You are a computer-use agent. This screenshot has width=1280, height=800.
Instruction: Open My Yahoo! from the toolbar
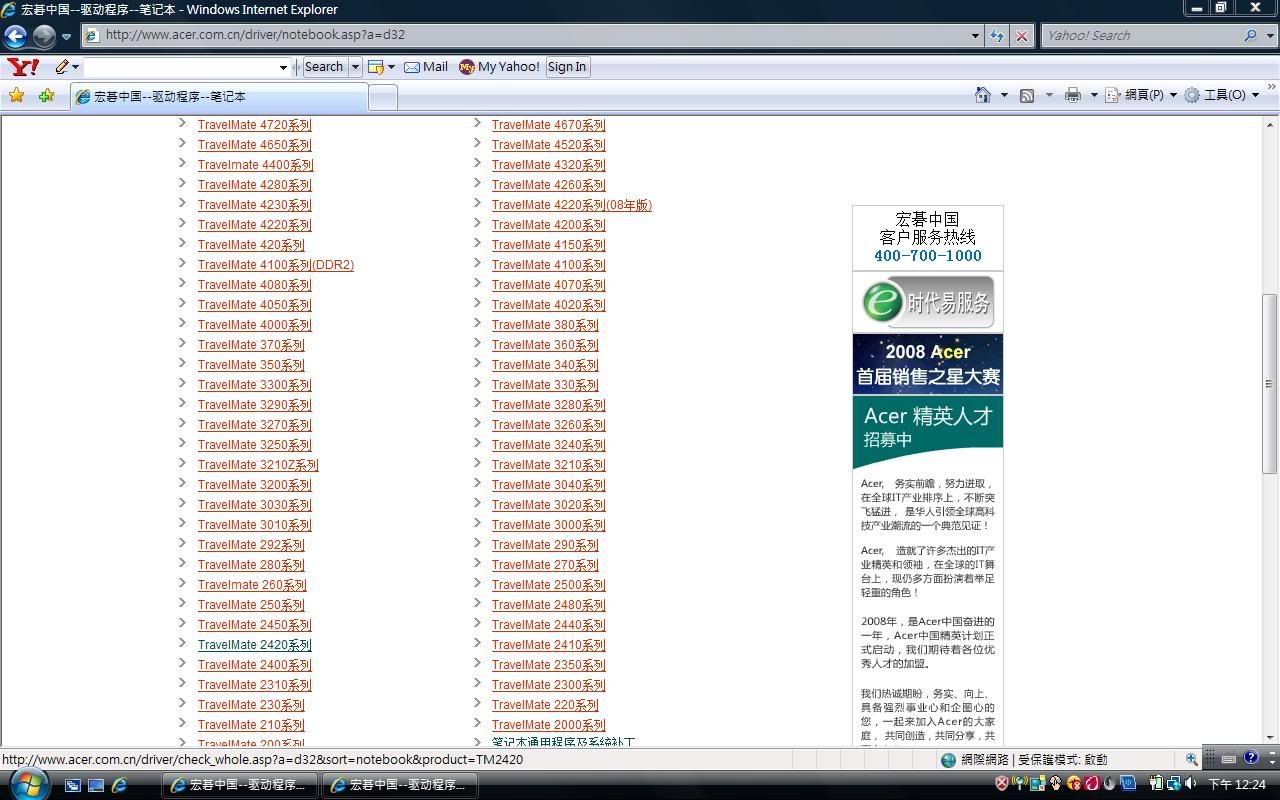click(x=499, y=67)
